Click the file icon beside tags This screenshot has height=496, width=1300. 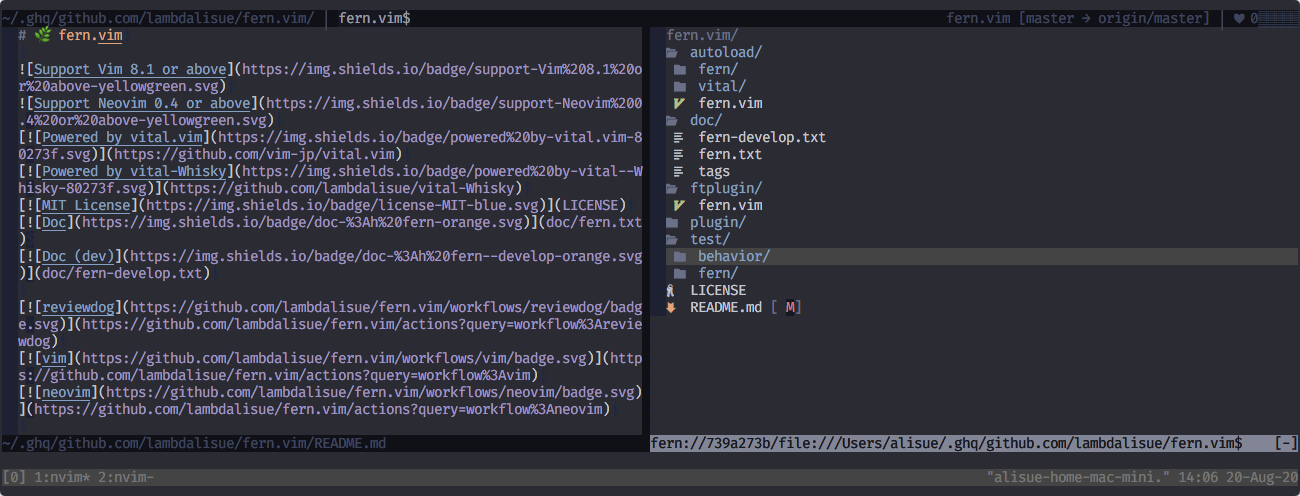680,171
